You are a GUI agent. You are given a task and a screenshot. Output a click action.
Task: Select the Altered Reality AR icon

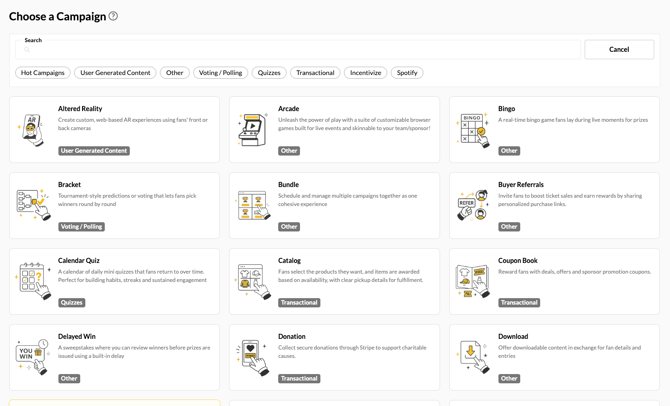33,130
